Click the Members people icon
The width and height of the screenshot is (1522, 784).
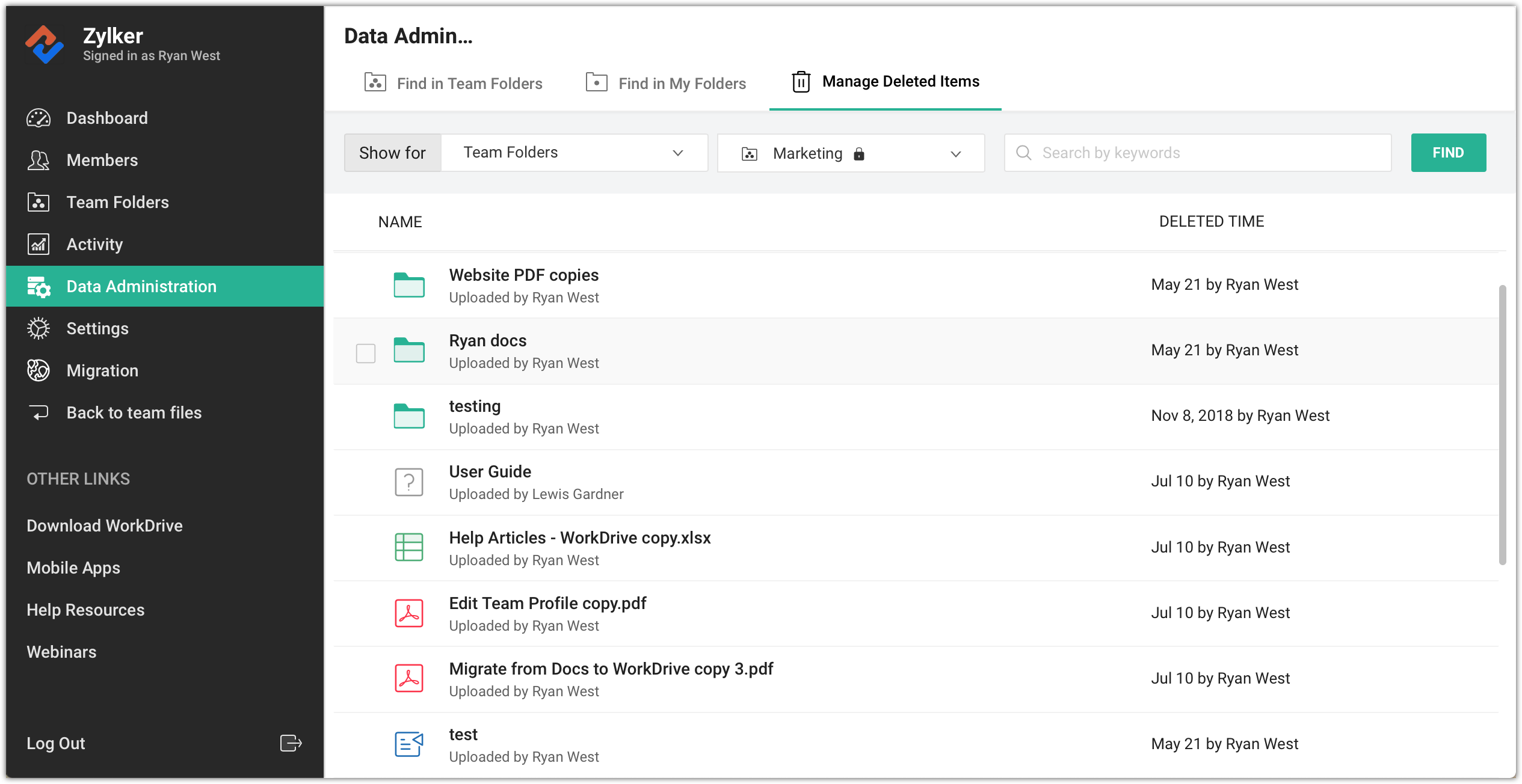[x=39, y=160]
